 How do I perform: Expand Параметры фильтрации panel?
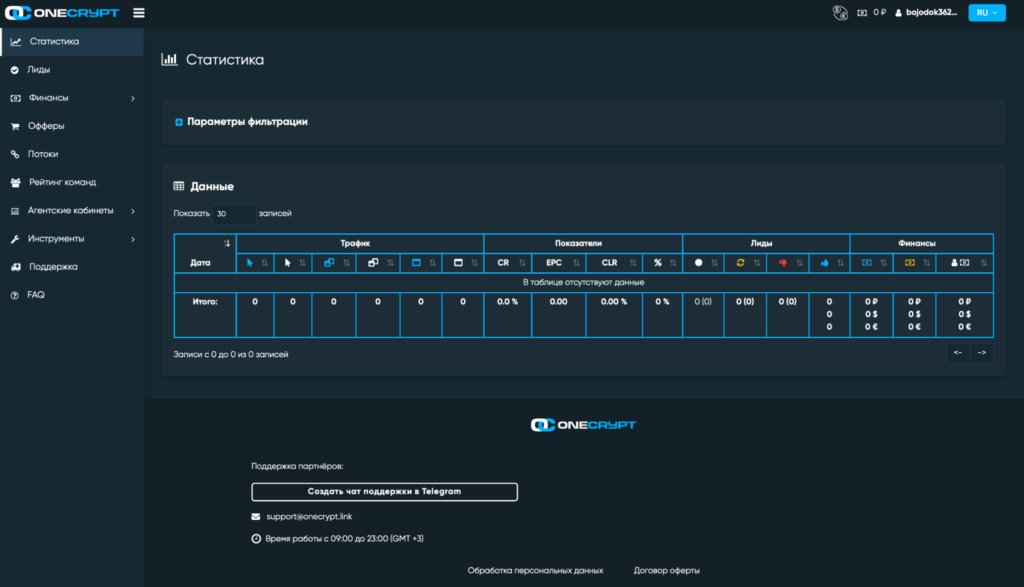tap(241, 121)
